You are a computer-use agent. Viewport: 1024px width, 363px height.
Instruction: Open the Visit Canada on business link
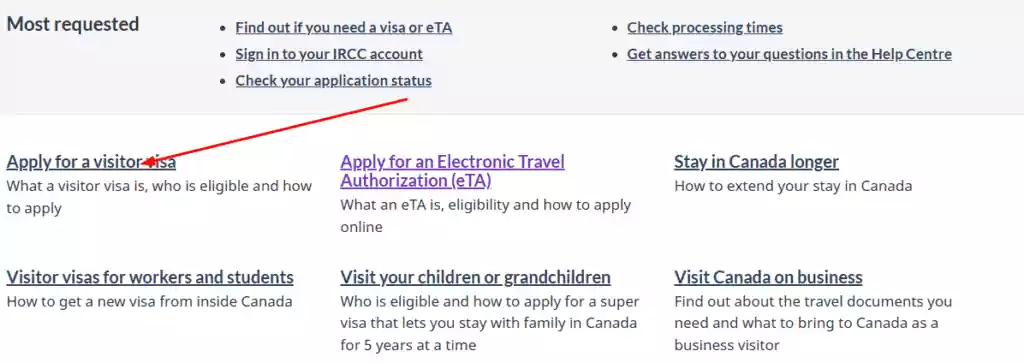pyautogui.click(x=768, y=277)
